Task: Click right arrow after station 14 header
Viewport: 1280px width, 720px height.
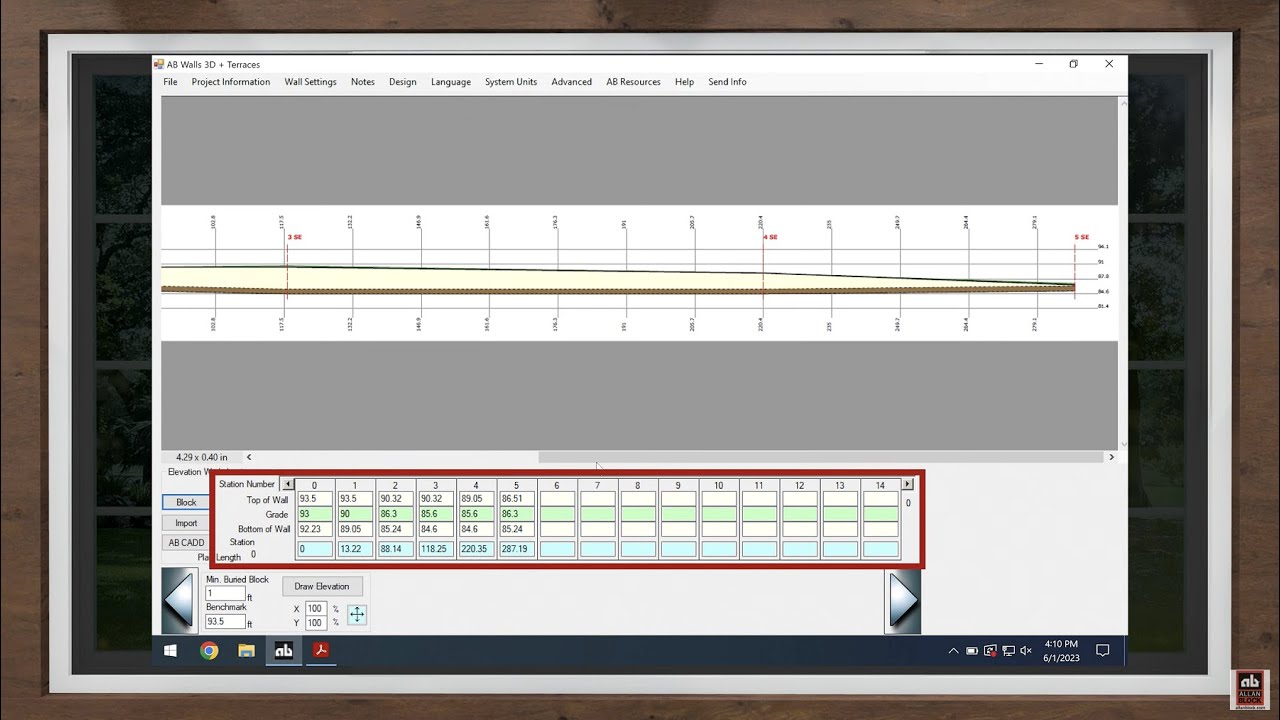Action: 907,484
